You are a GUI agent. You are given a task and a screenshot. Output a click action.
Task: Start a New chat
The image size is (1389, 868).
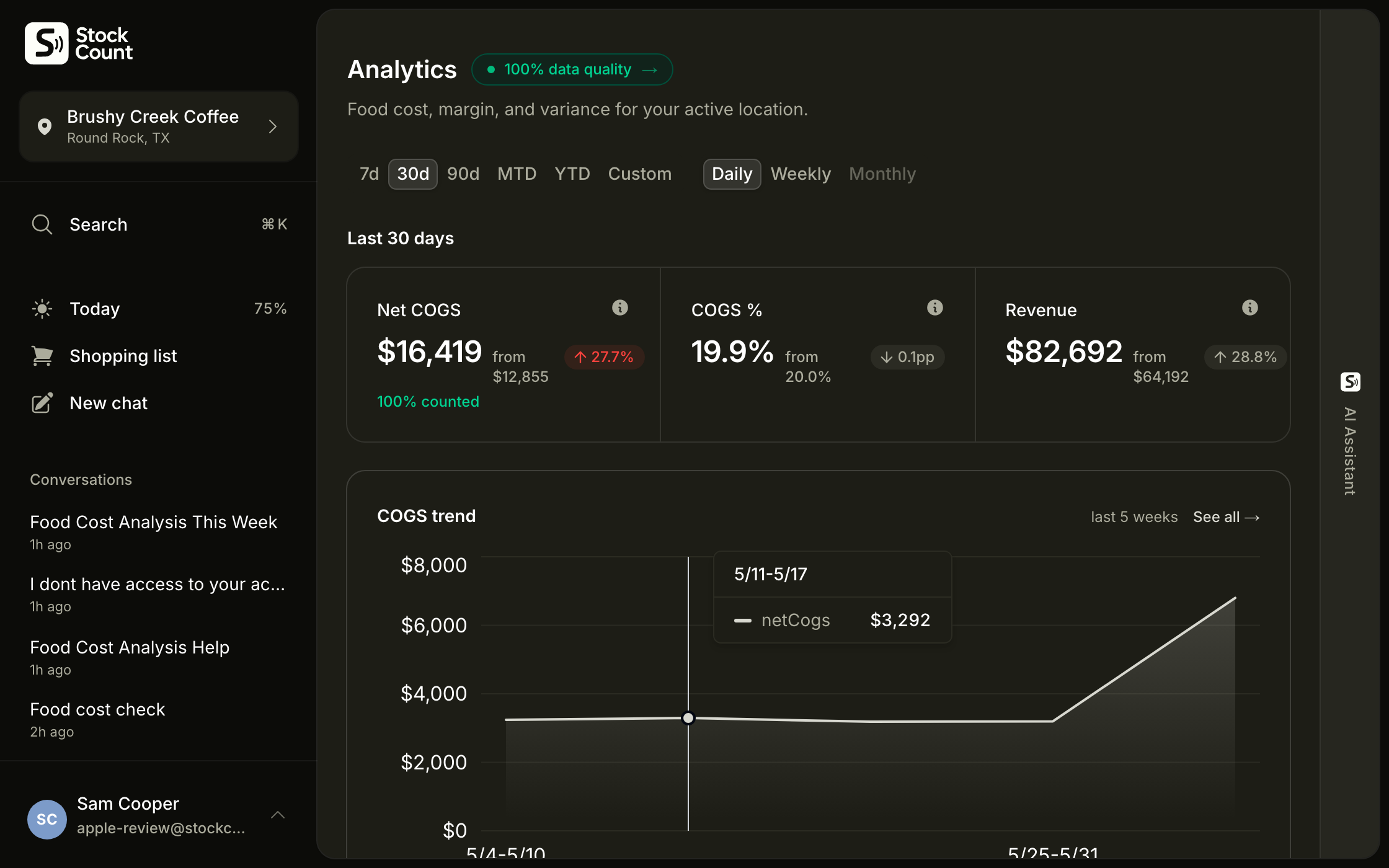[159, 403]
